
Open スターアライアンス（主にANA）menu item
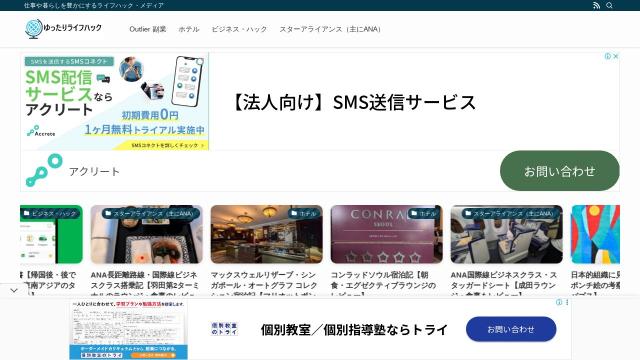[x=330, y=29]
